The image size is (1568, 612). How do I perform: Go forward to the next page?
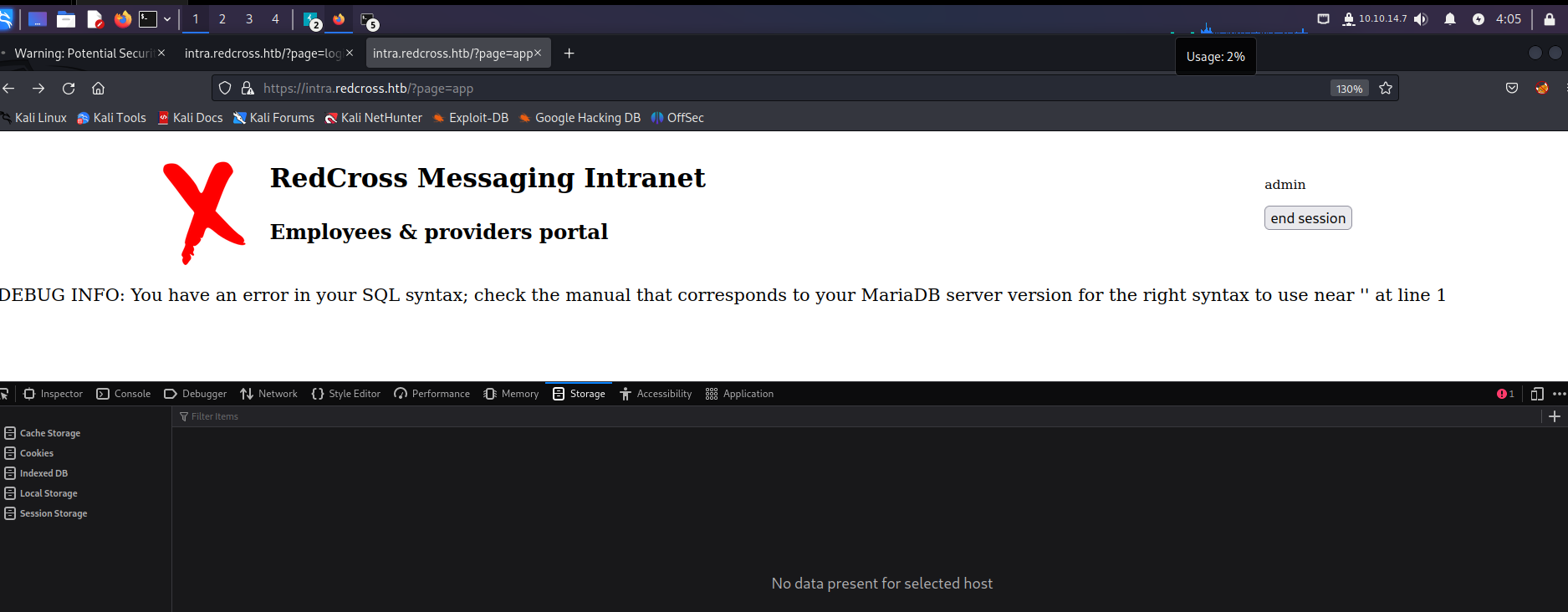click(38, 89)
